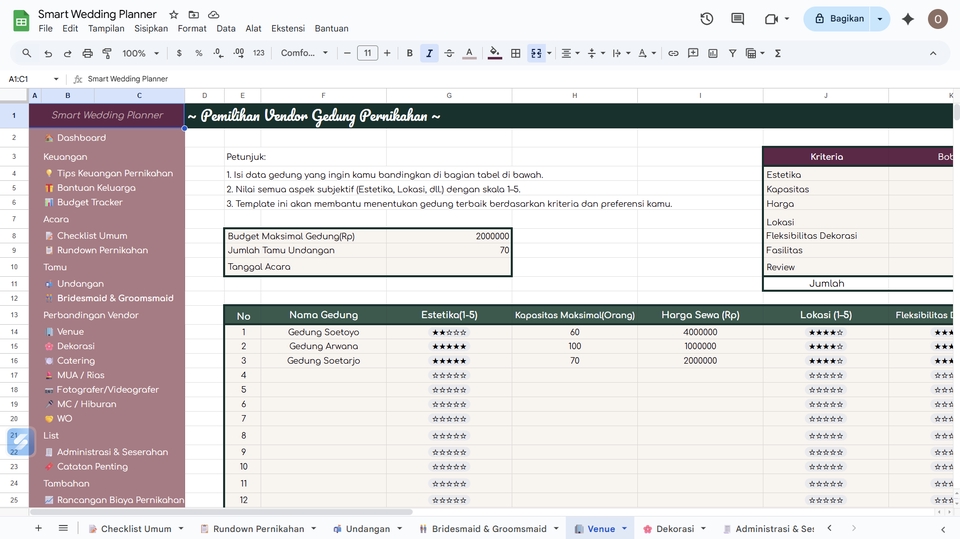Screen dimensions: 960x539
Task: Open the functions sigma icon
Action: point(778,53)
